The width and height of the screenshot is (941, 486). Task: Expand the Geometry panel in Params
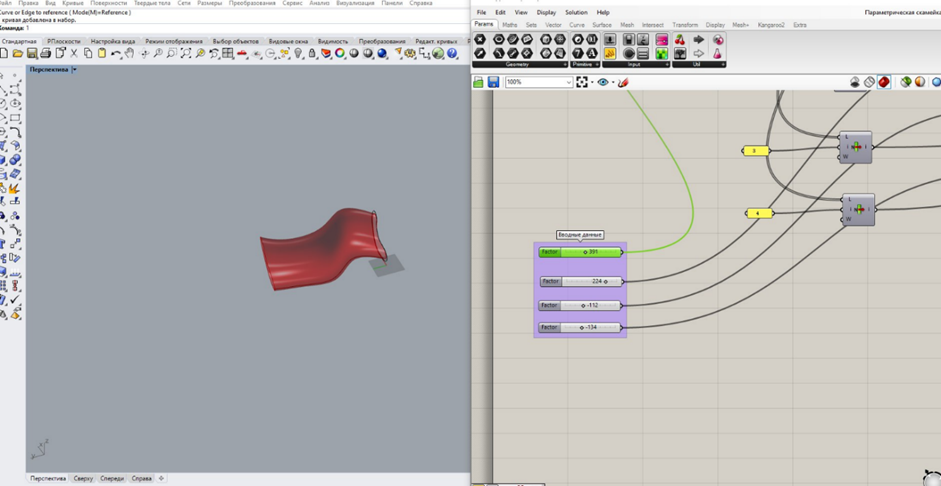[564, 64]
